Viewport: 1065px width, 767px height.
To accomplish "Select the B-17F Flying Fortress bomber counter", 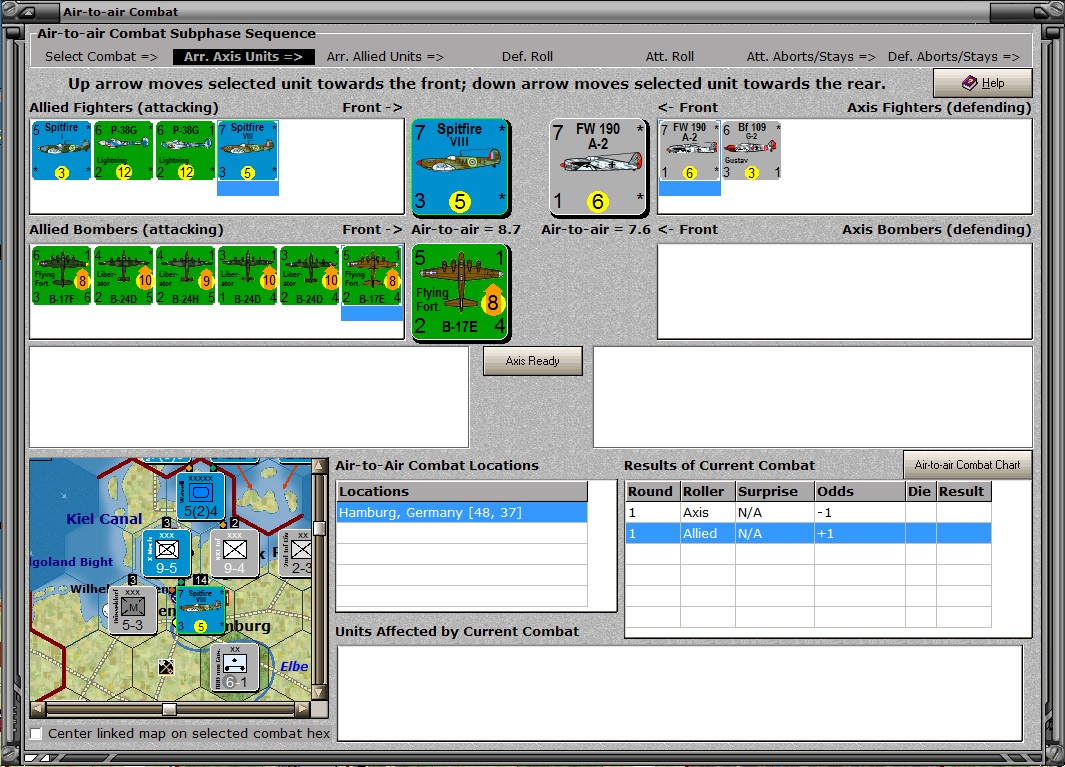I will pyautogui.click(x=61, y=275).
